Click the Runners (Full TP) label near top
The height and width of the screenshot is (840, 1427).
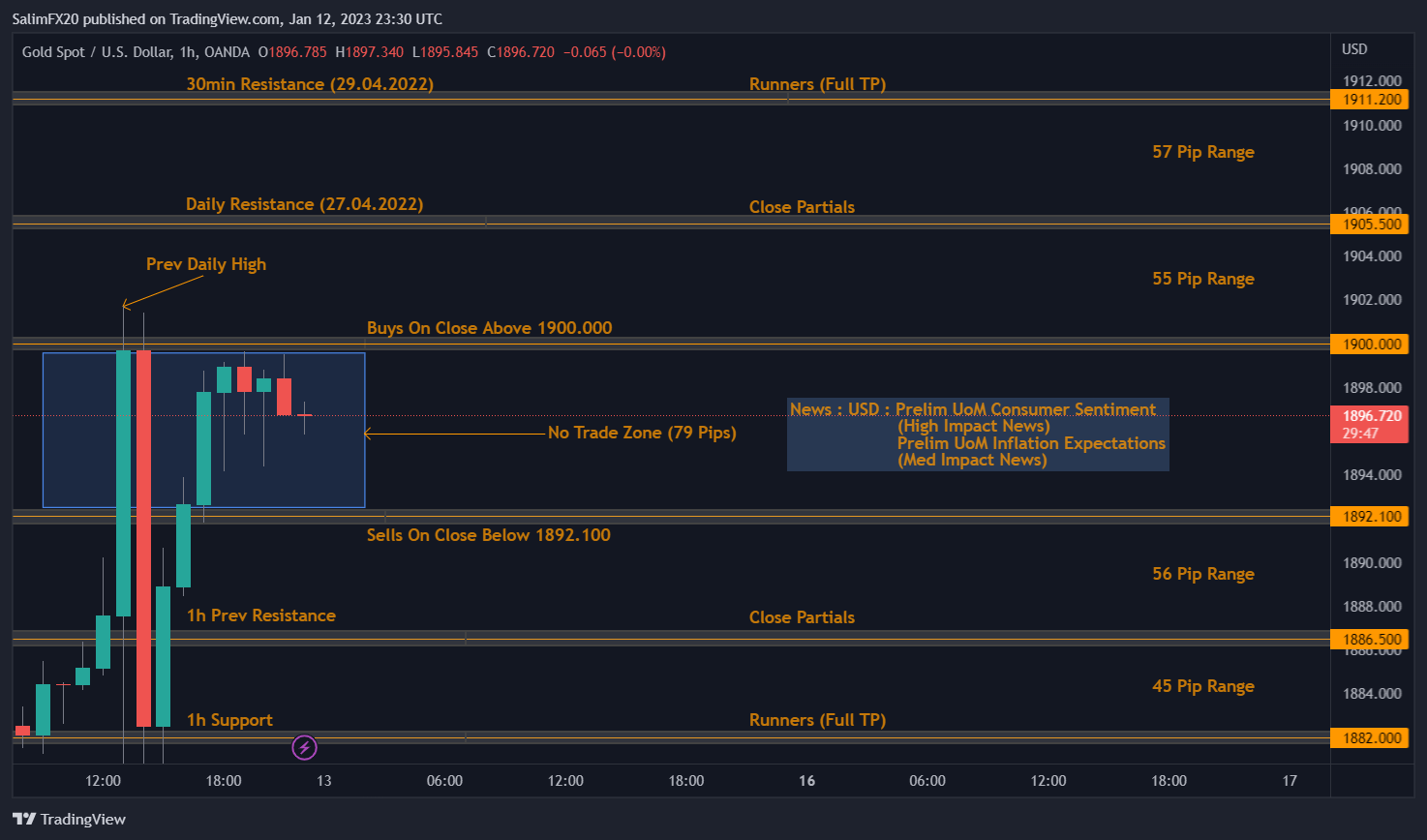tap(817, 84)
